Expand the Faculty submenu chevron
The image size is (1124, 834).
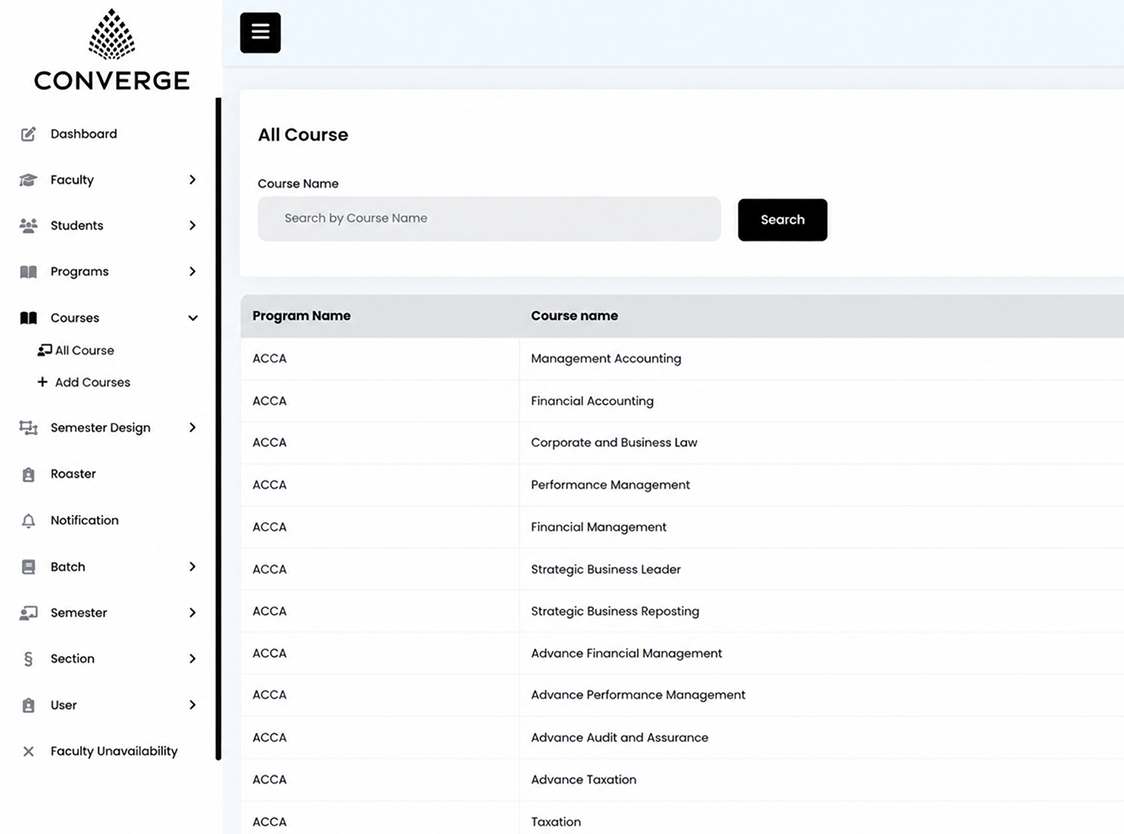192,179
